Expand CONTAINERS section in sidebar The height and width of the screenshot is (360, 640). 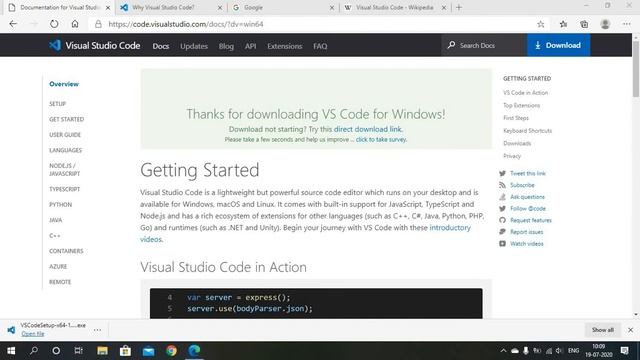coord(66,251)
